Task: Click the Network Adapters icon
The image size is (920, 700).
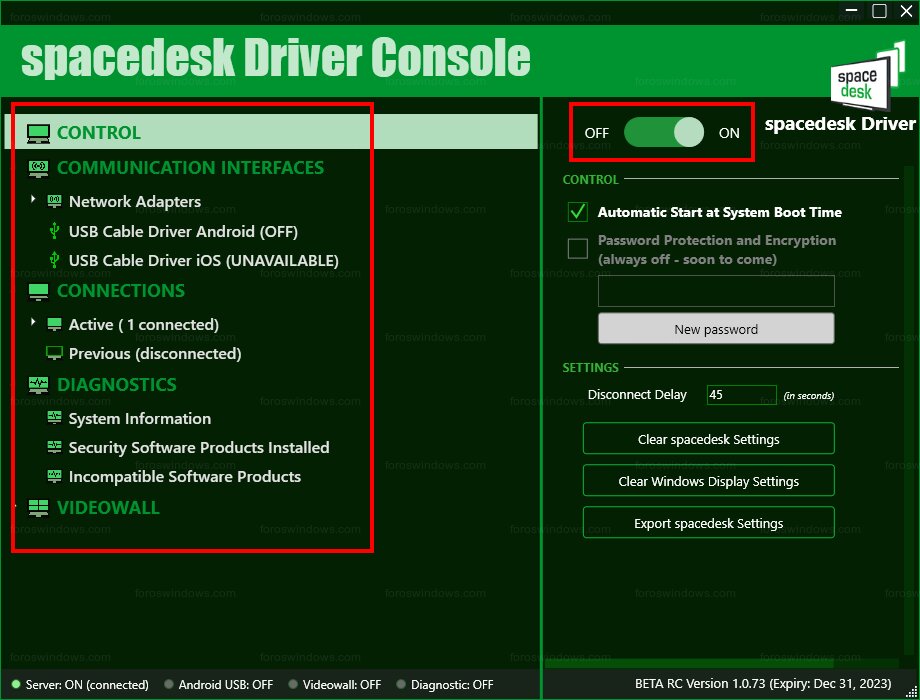Action: (x=54, y=201)
